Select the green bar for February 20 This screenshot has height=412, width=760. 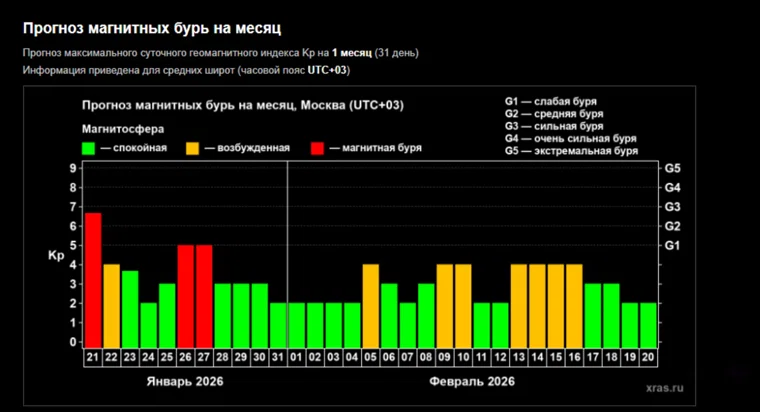click(648, 323)
